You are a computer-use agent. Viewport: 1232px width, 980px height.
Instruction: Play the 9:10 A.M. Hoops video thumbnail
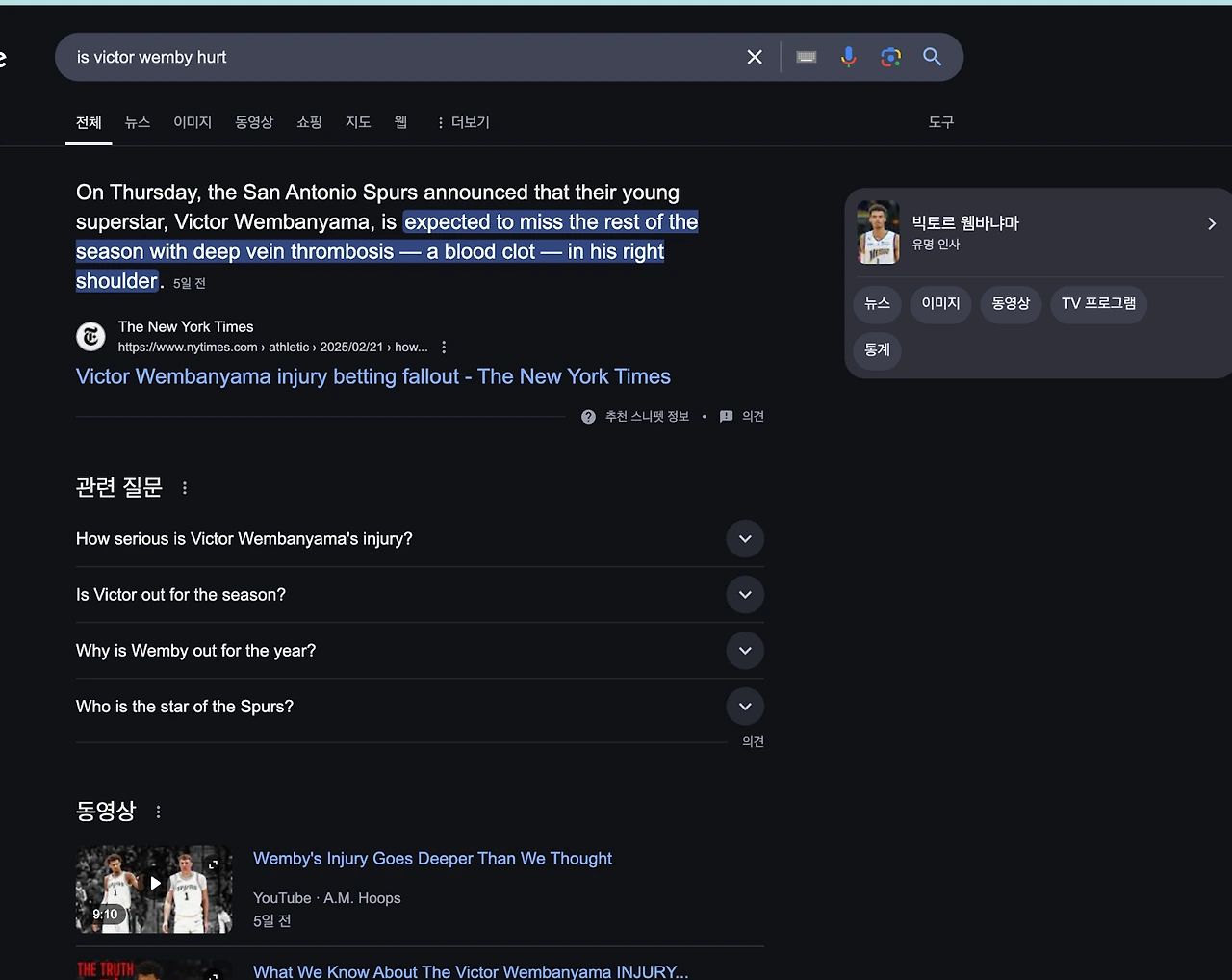[154, 890]
